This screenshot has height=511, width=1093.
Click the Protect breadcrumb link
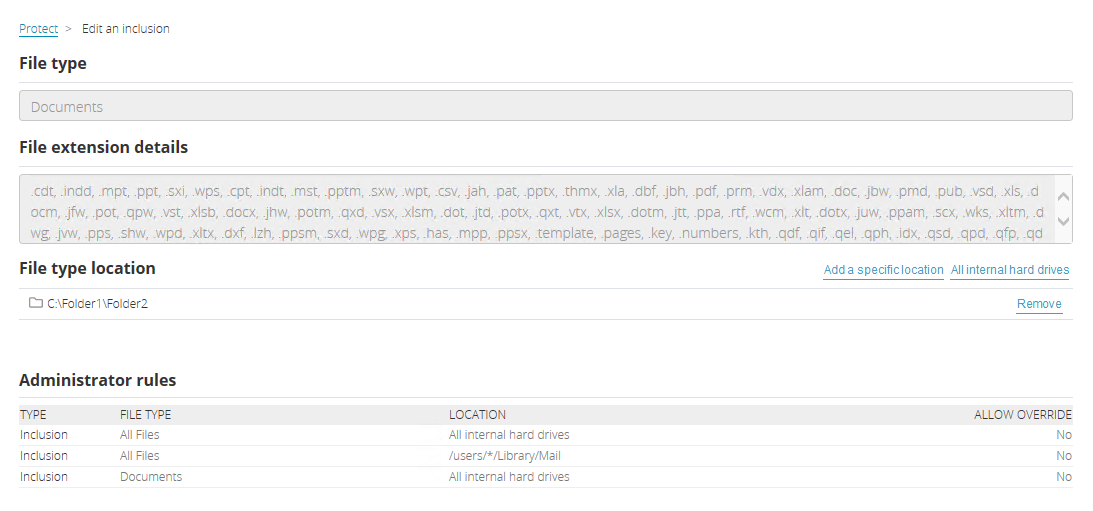click(38, 29)
